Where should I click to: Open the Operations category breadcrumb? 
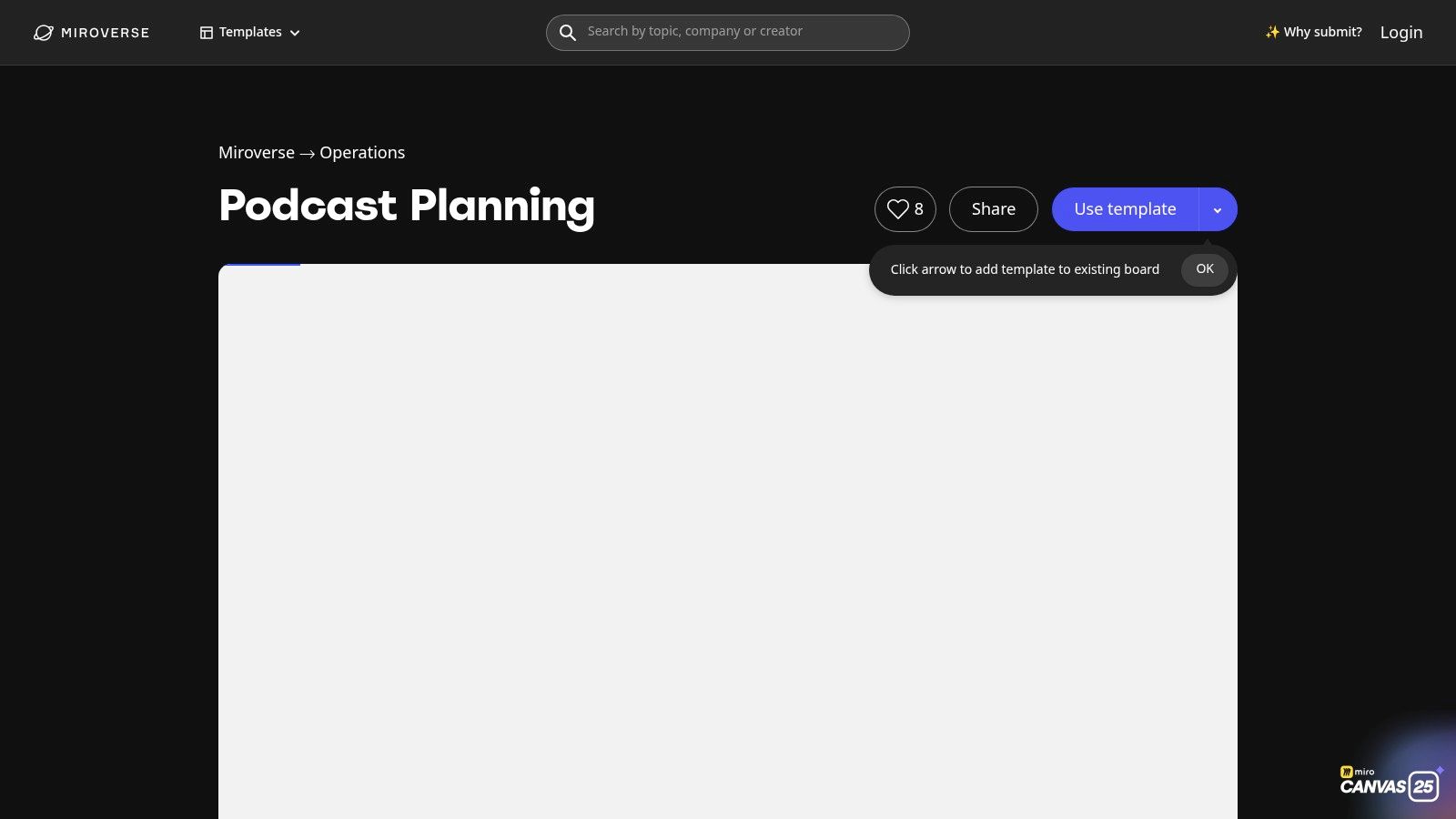(x=362, y=153)
